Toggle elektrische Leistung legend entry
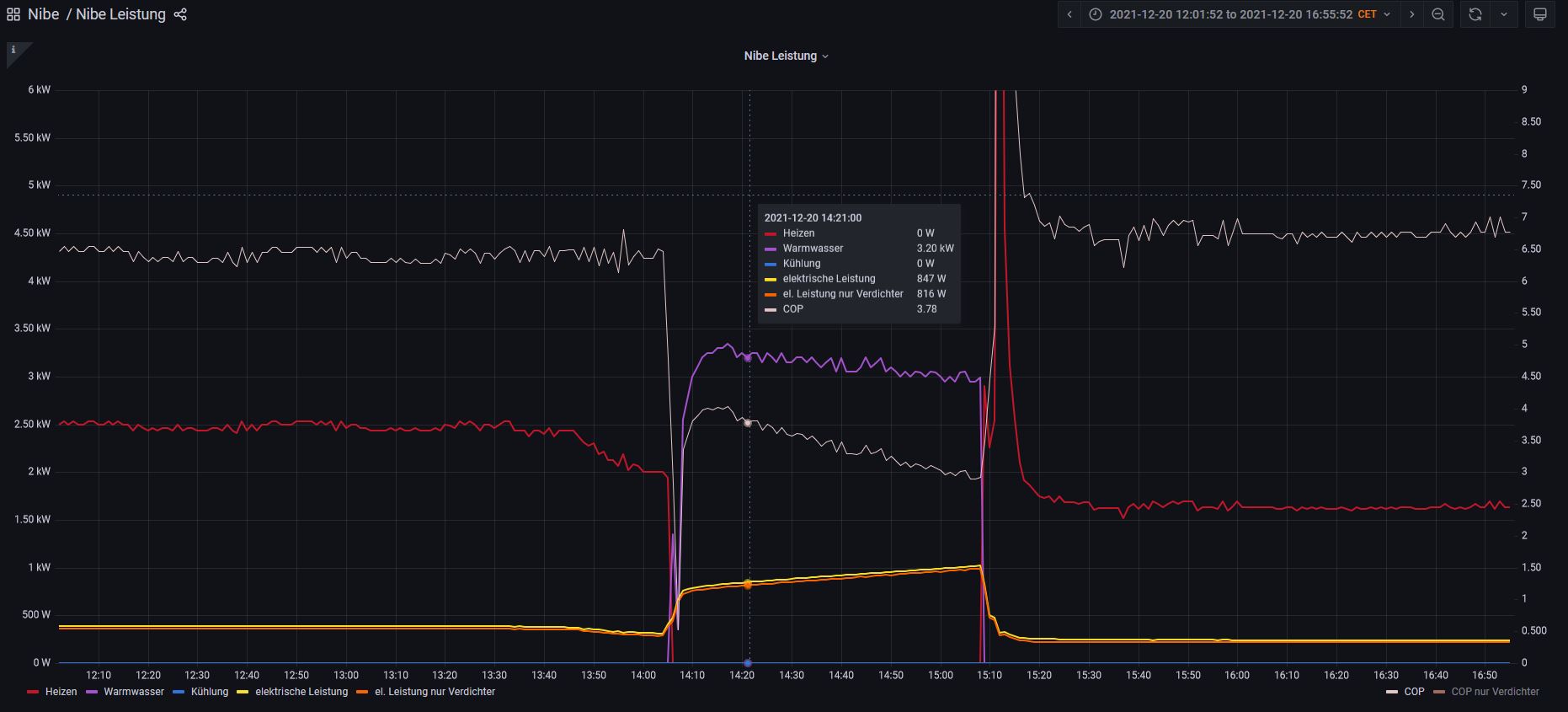 (x=301, y=692)
